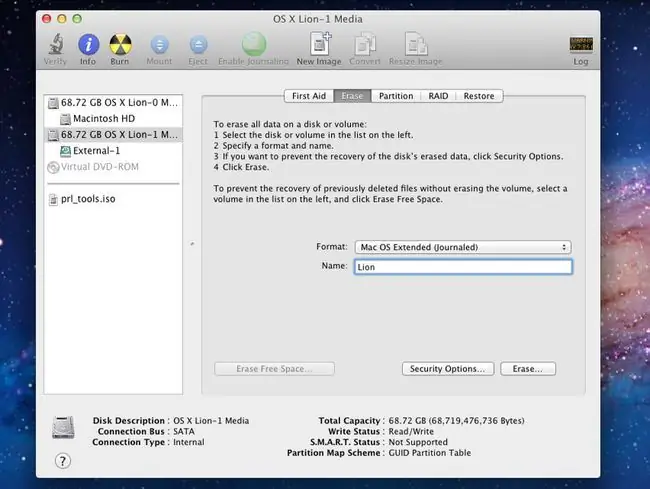Select the Macintosh HD volume

(x=113, y=119)
